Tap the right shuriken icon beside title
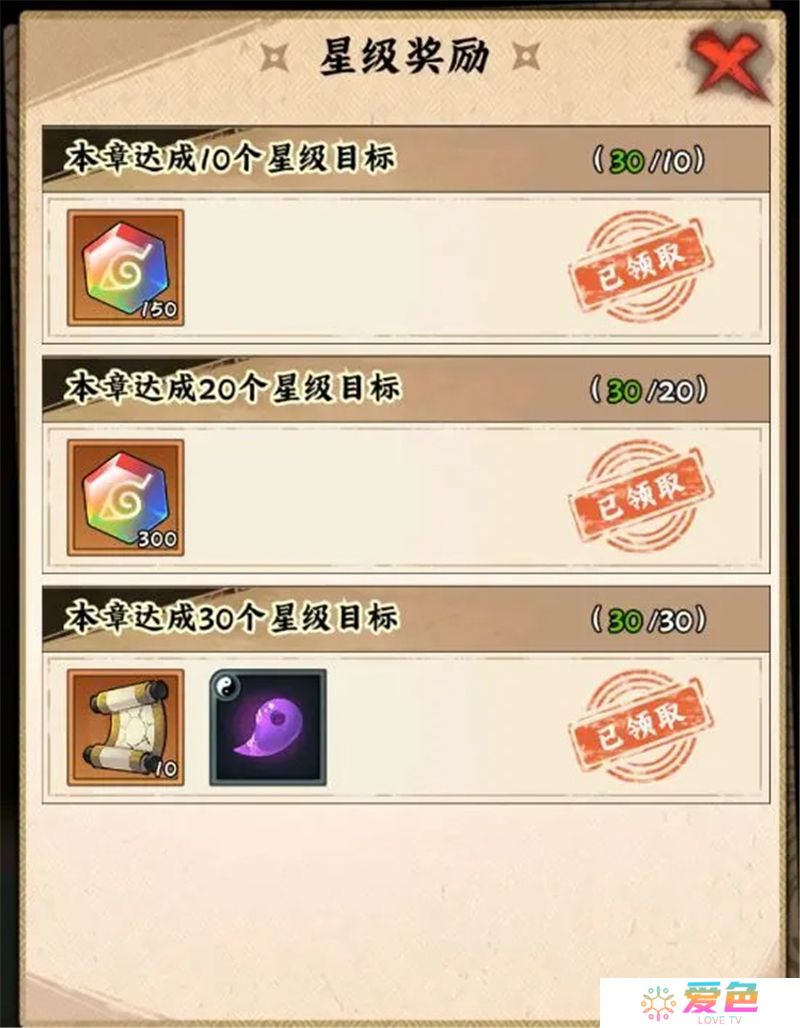 tap(526, 55)
